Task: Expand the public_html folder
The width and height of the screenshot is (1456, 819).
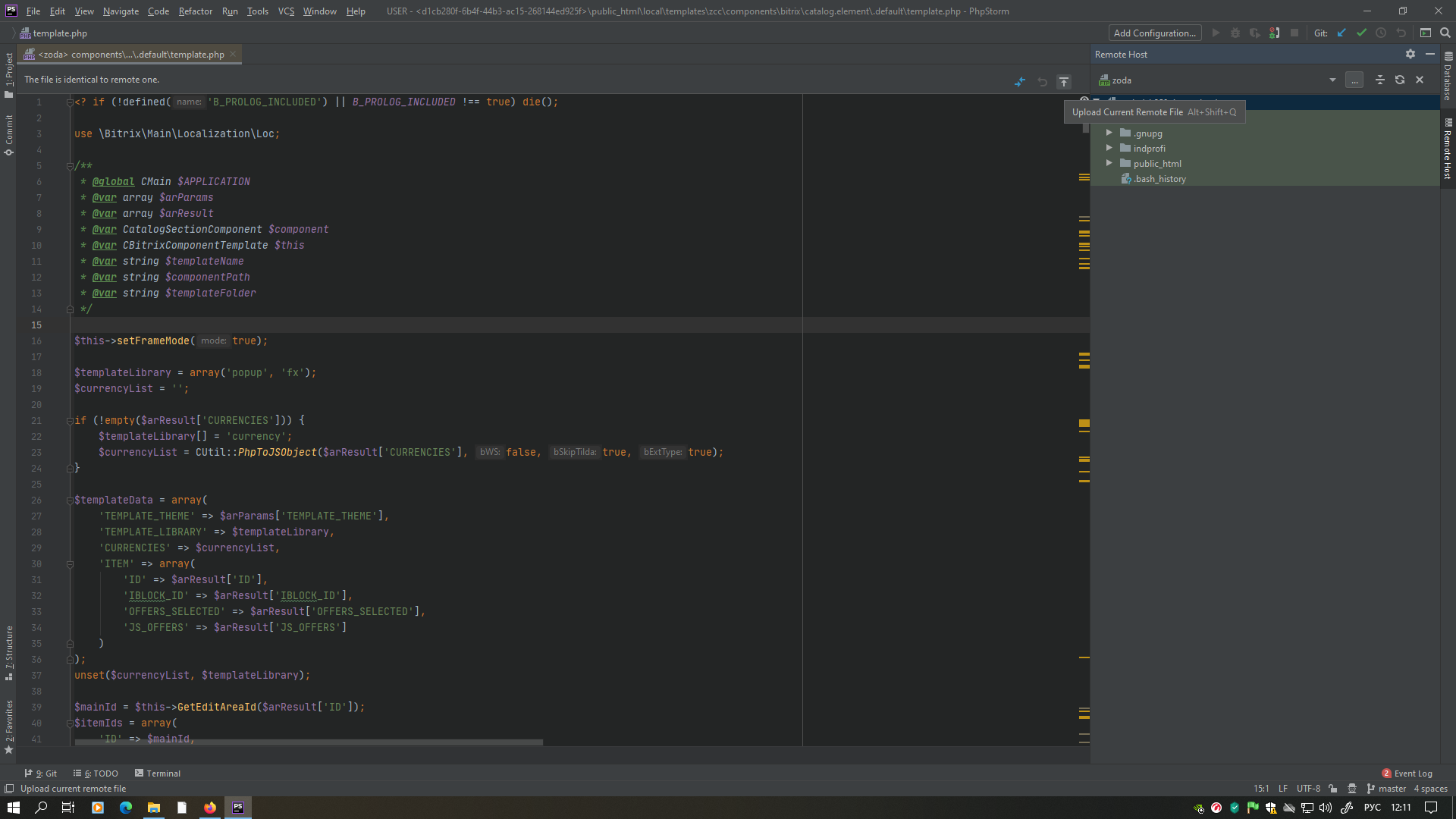Action: (x=1109, y=163)
